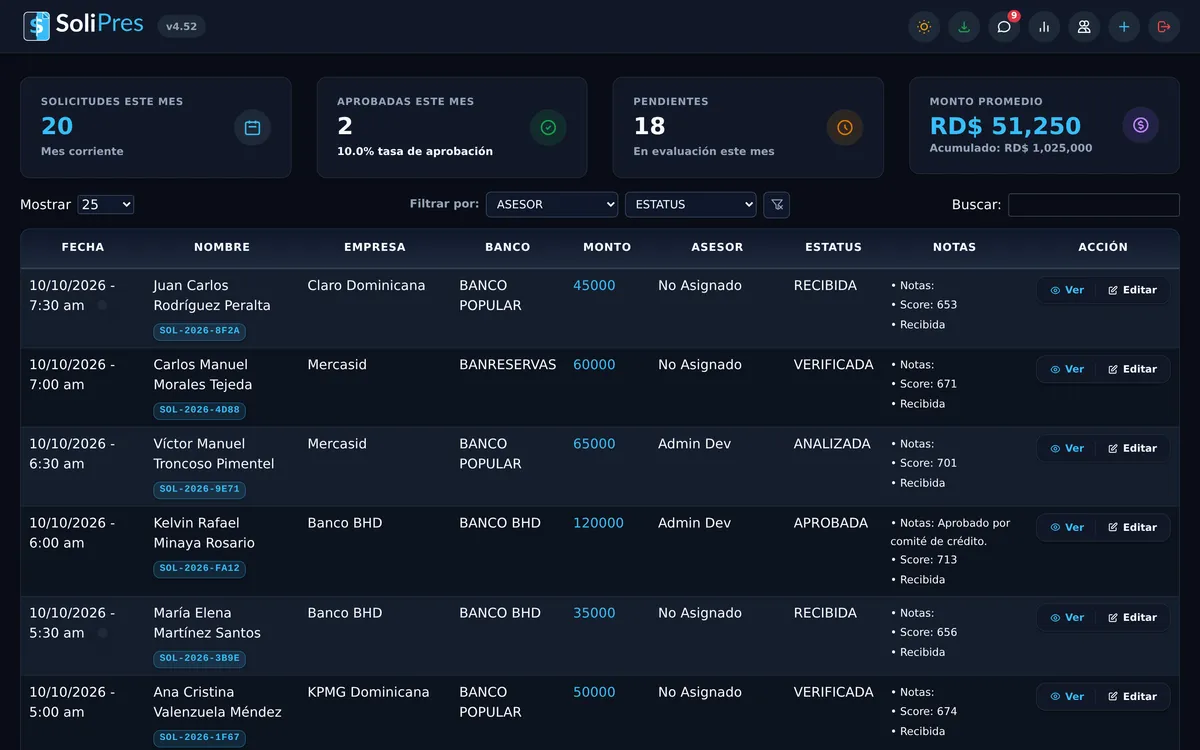Click the SoliPres logo

point(84,26)
